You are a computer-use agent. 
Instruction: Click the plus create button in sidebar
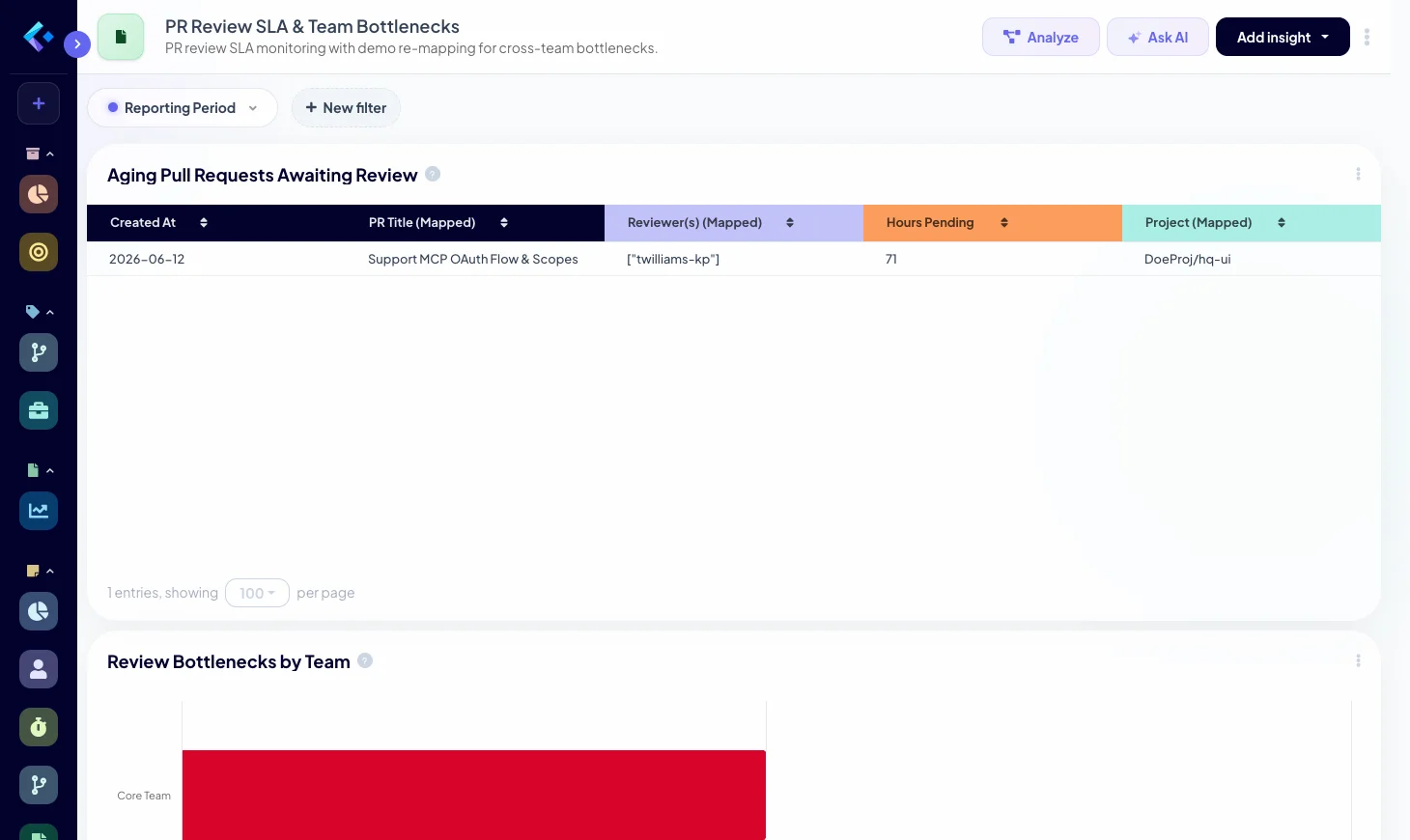click(x=39, y=103)
